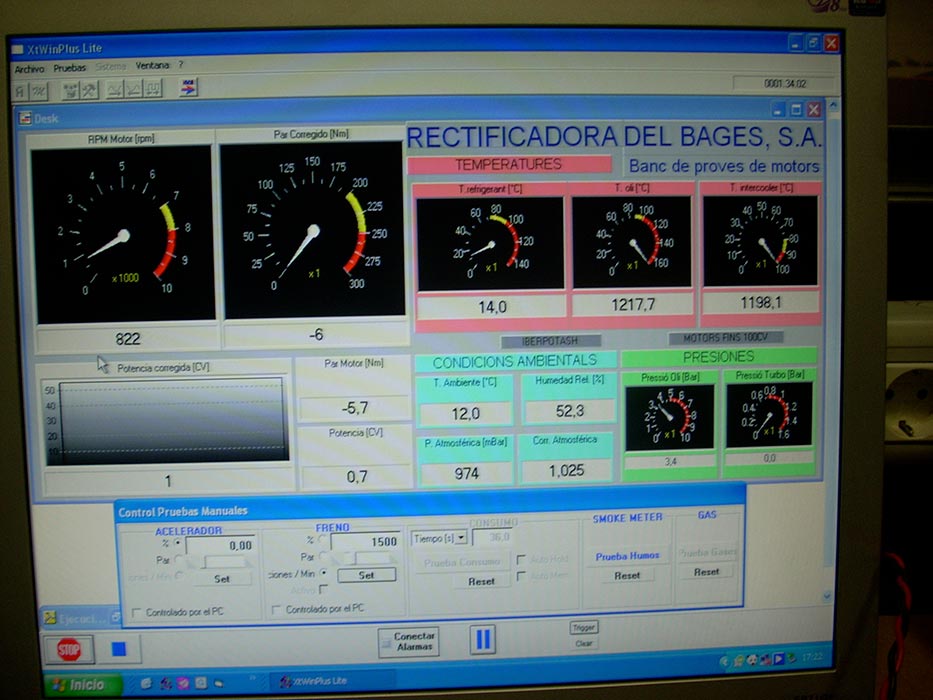Click the XtWinPlus Lite taskbar button

click(x=332, y=681)
